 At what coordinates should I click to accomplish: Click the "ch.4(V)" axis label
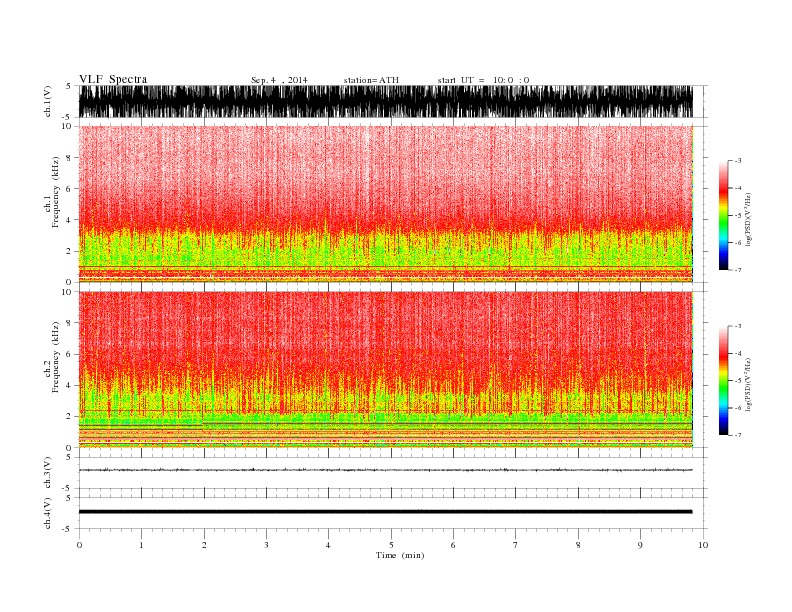[x=48, y=513]
